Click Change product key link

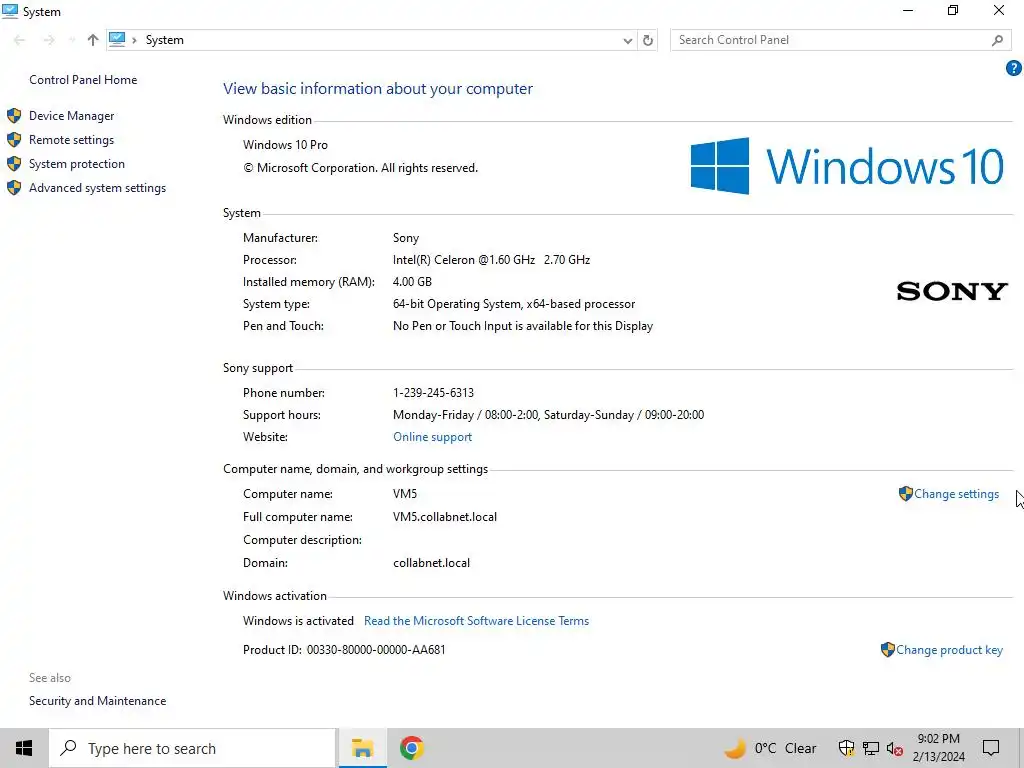[949, 650]
